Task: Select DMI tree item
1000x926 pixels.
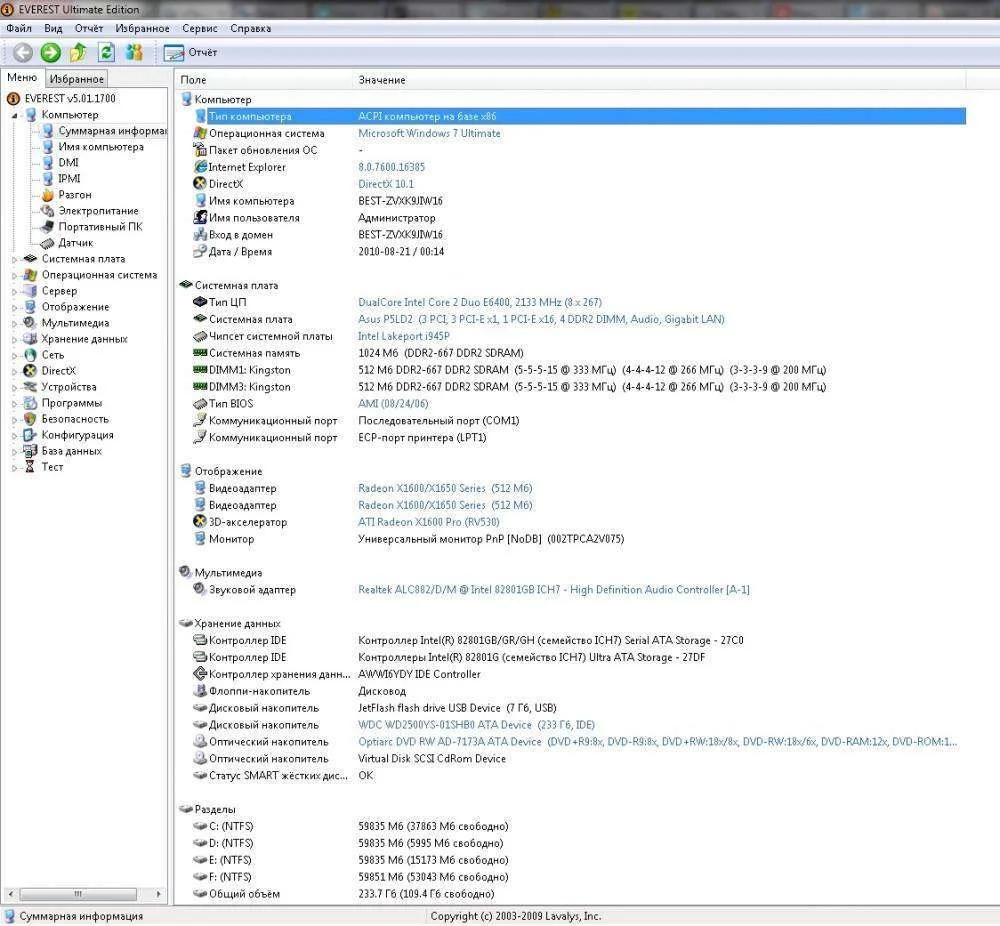Action: (68, 163)
